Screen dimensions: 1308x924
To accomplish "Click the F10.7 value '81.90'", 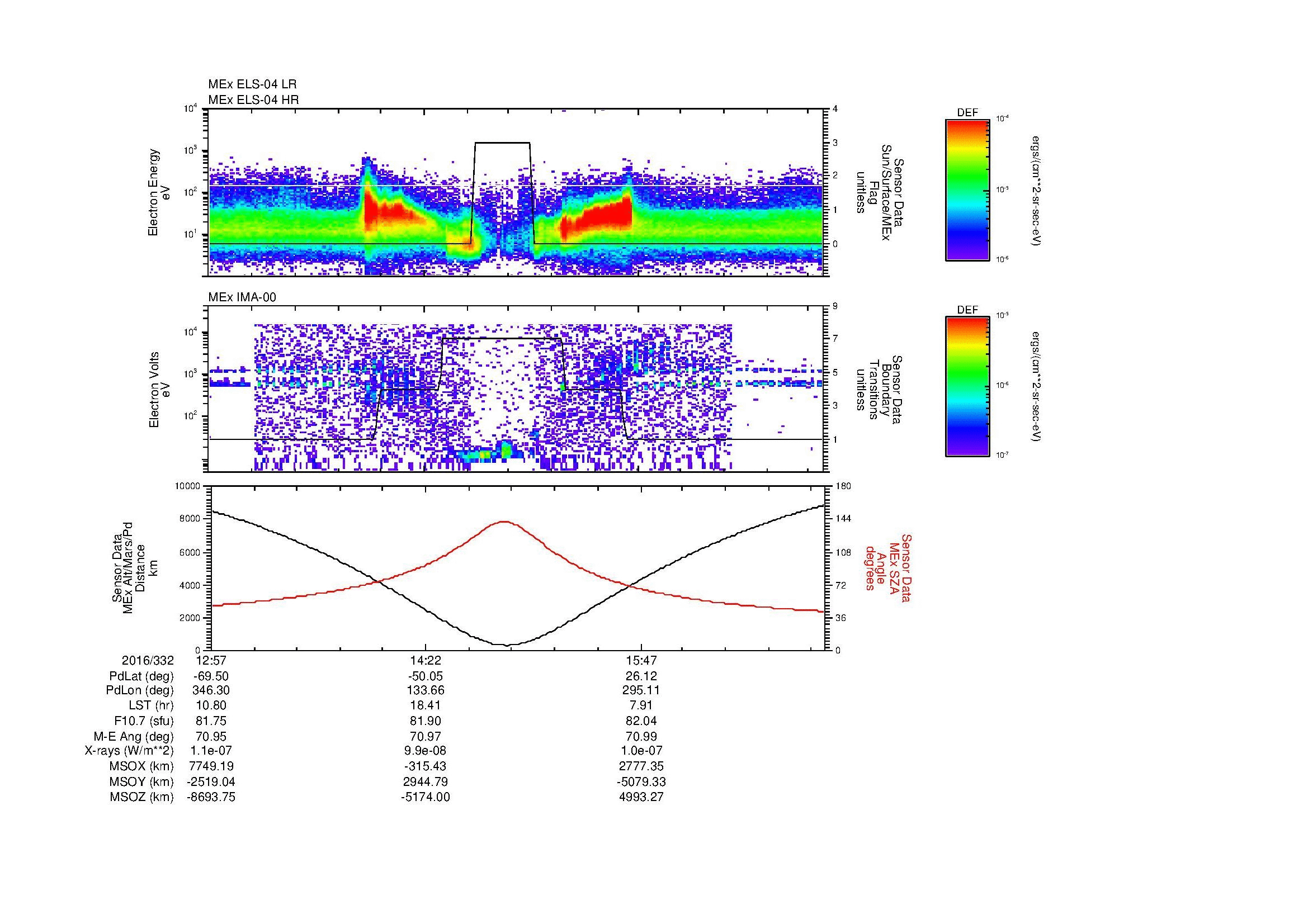I will [x=426, y=721].
